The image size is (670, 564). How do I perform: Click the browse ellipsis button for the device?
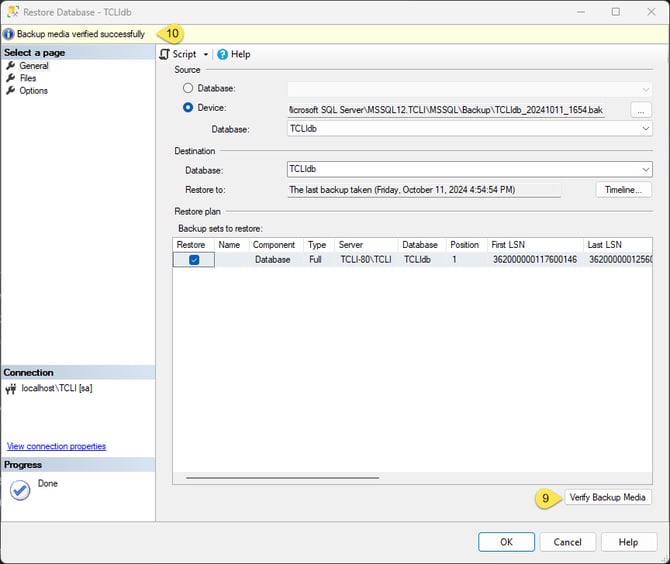pos(641,109)
